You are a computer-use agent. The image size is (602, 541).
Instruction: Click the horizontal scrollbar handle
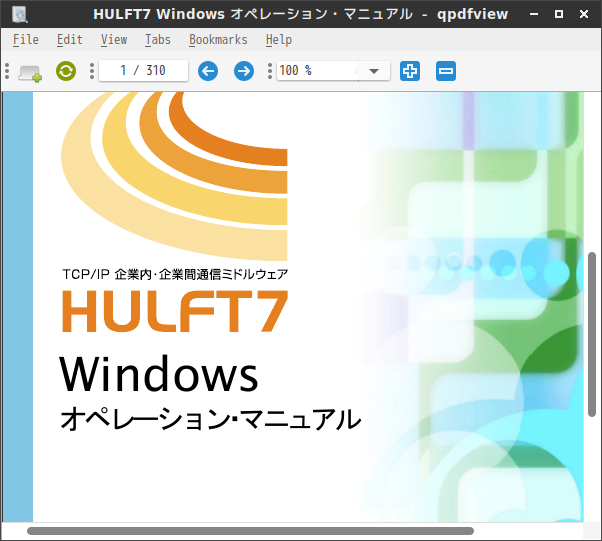coord(250,531)
